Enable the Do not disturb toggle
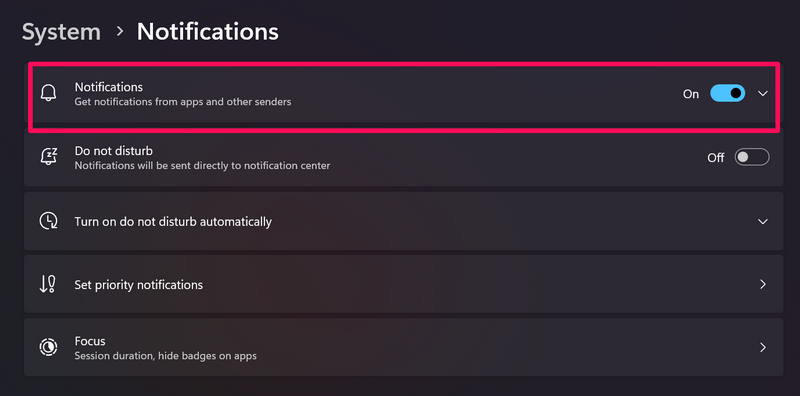The width and height of the screenshot is (800, 396). click(x=752, y=157)
